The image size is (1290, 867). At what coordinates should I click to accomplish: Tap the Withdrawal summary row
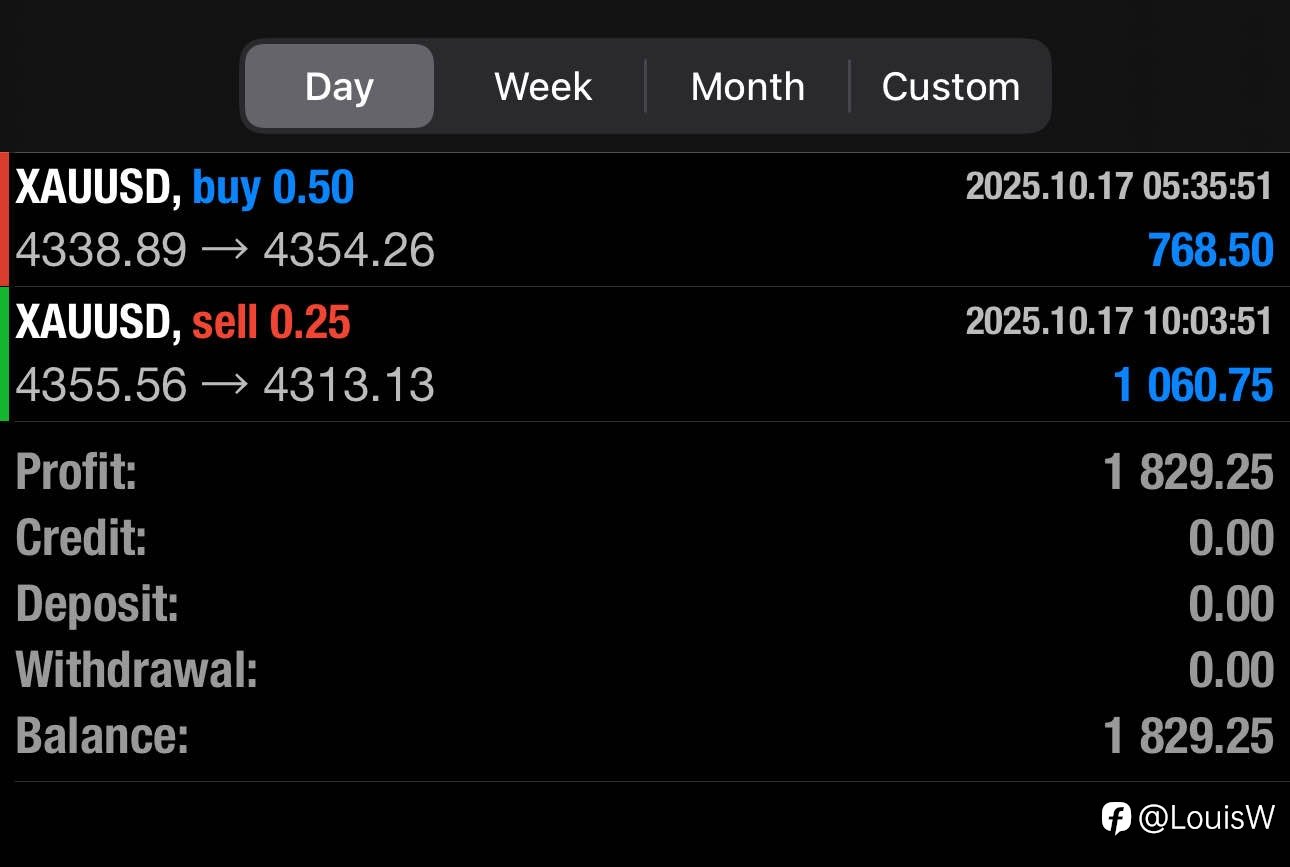644,670
